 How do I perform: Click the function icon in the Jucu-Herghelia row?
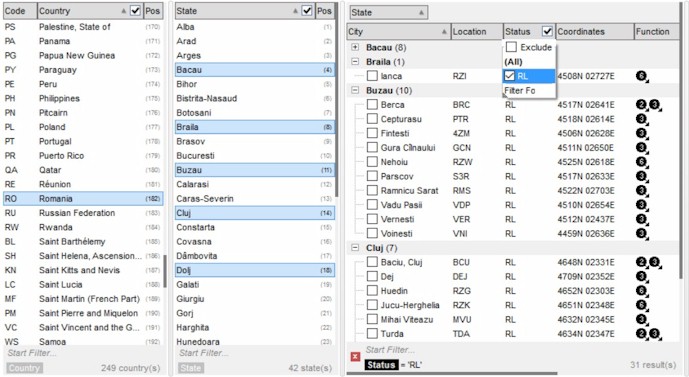pyautogui.click(x=641, y=305)
